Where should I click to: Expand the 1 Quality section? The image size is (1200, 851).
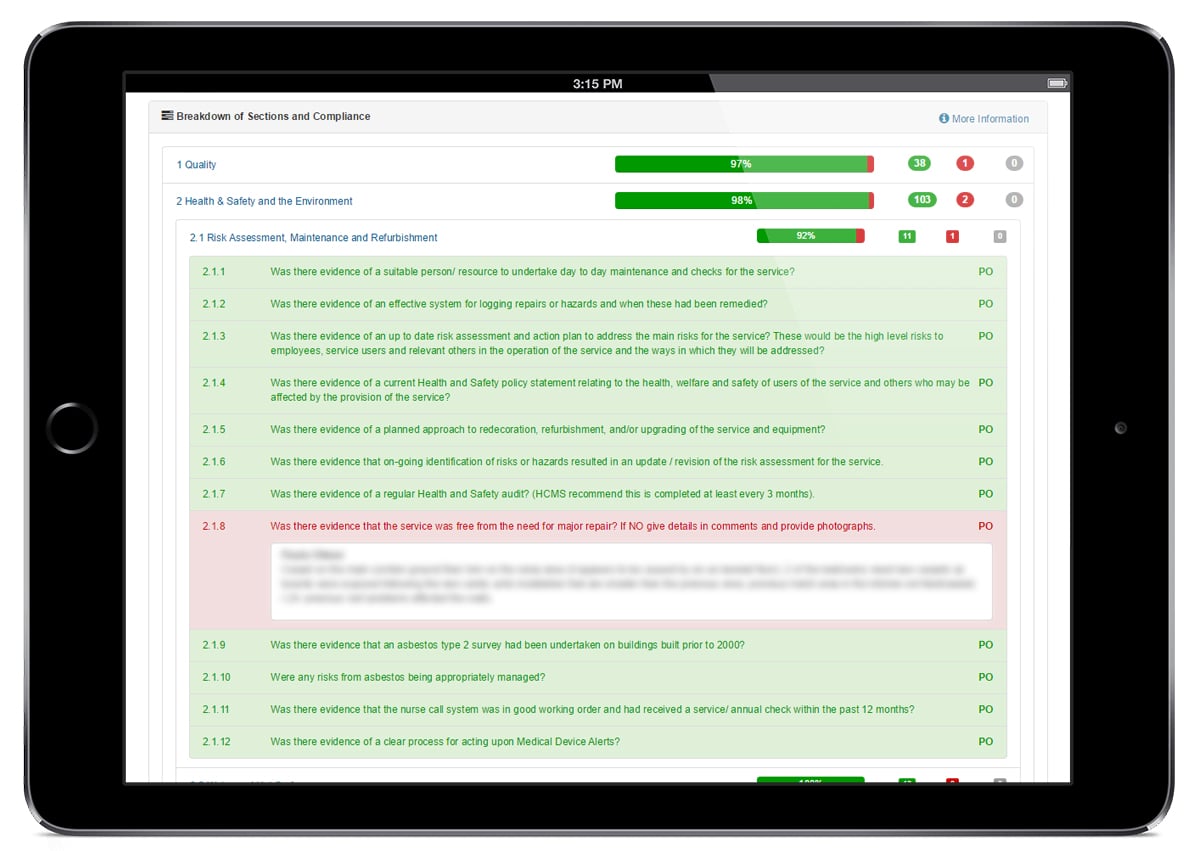196,165
